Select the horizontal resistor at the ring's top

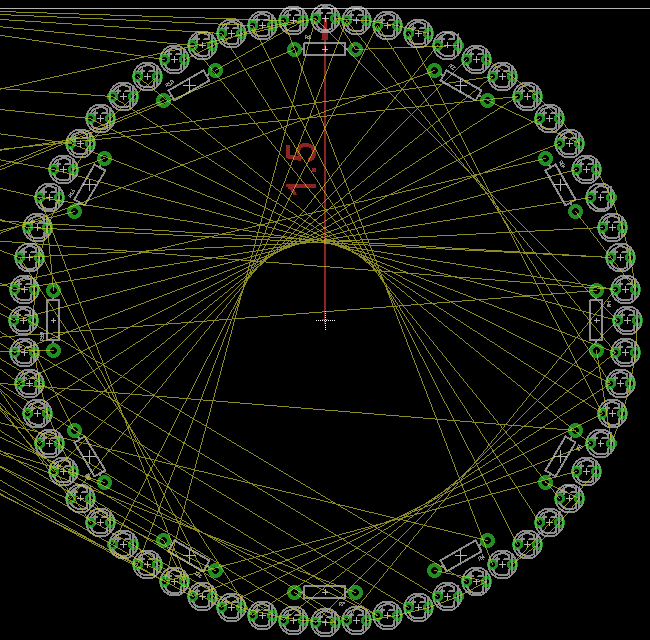tap(325, 49)
